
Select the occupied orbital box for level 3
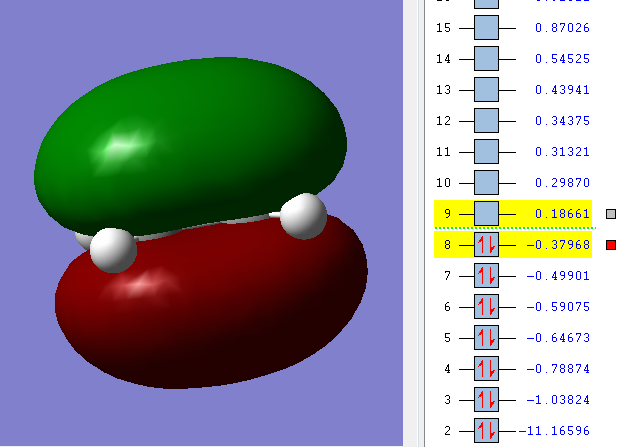click(486, 400)
